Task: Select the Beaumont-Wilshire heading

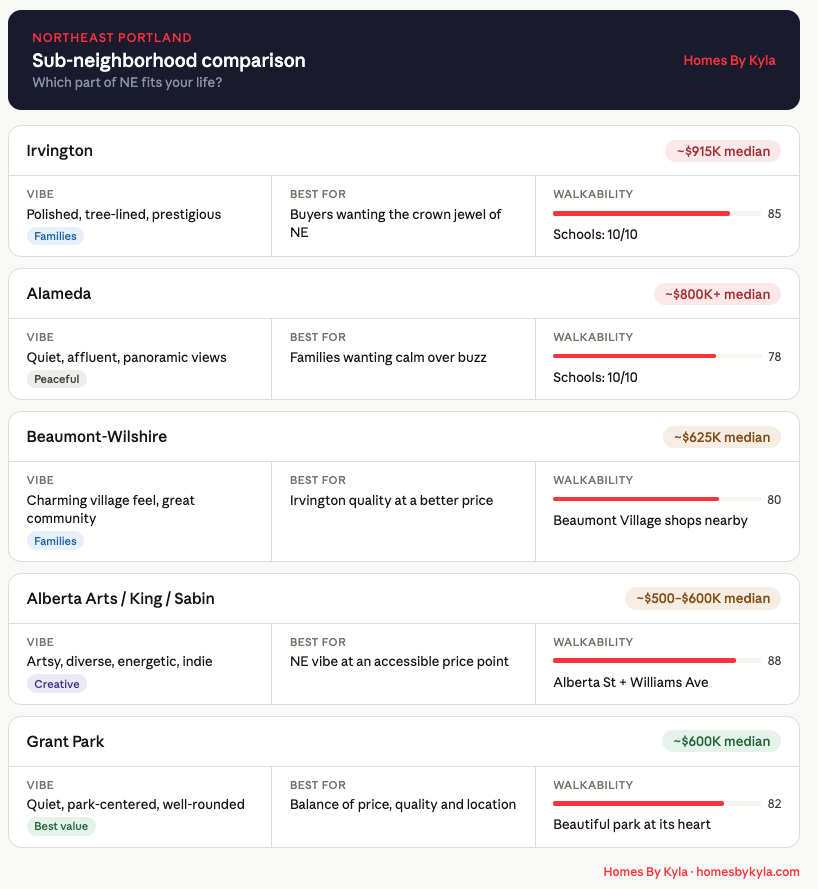Action: [97, 437]
